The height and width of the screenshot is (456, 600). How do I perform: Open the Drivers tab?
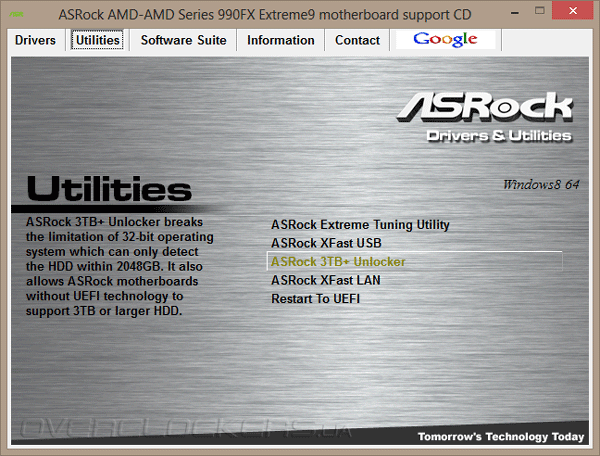[x=35, y=40]
